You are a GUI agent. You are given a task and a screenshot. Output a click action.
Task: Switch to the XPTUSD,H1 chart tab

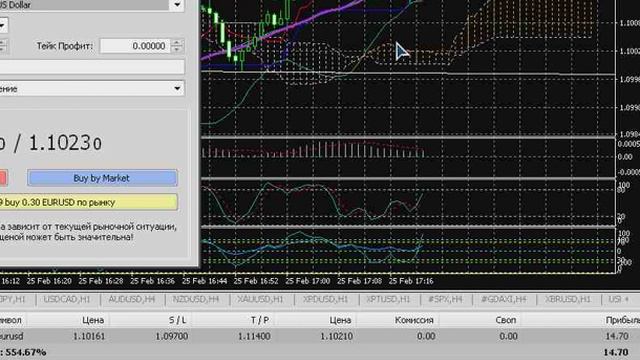coord(388,299)
